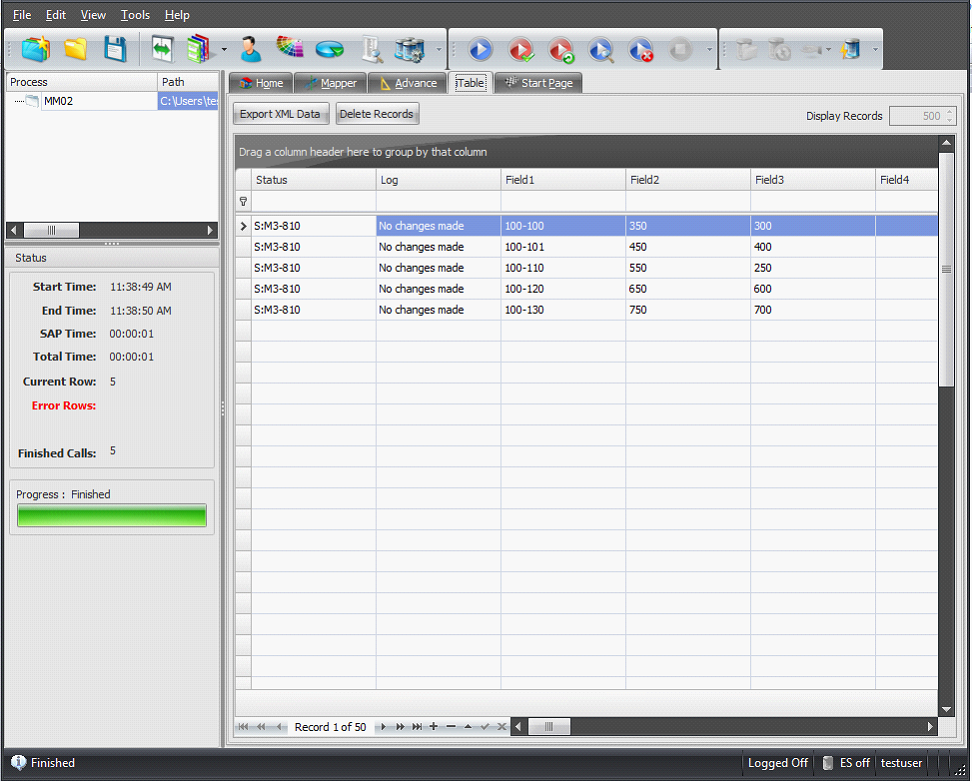Viewport: 973px width, 782px height.
Task: Click the floppy disk Save icon
Action: 115,48
